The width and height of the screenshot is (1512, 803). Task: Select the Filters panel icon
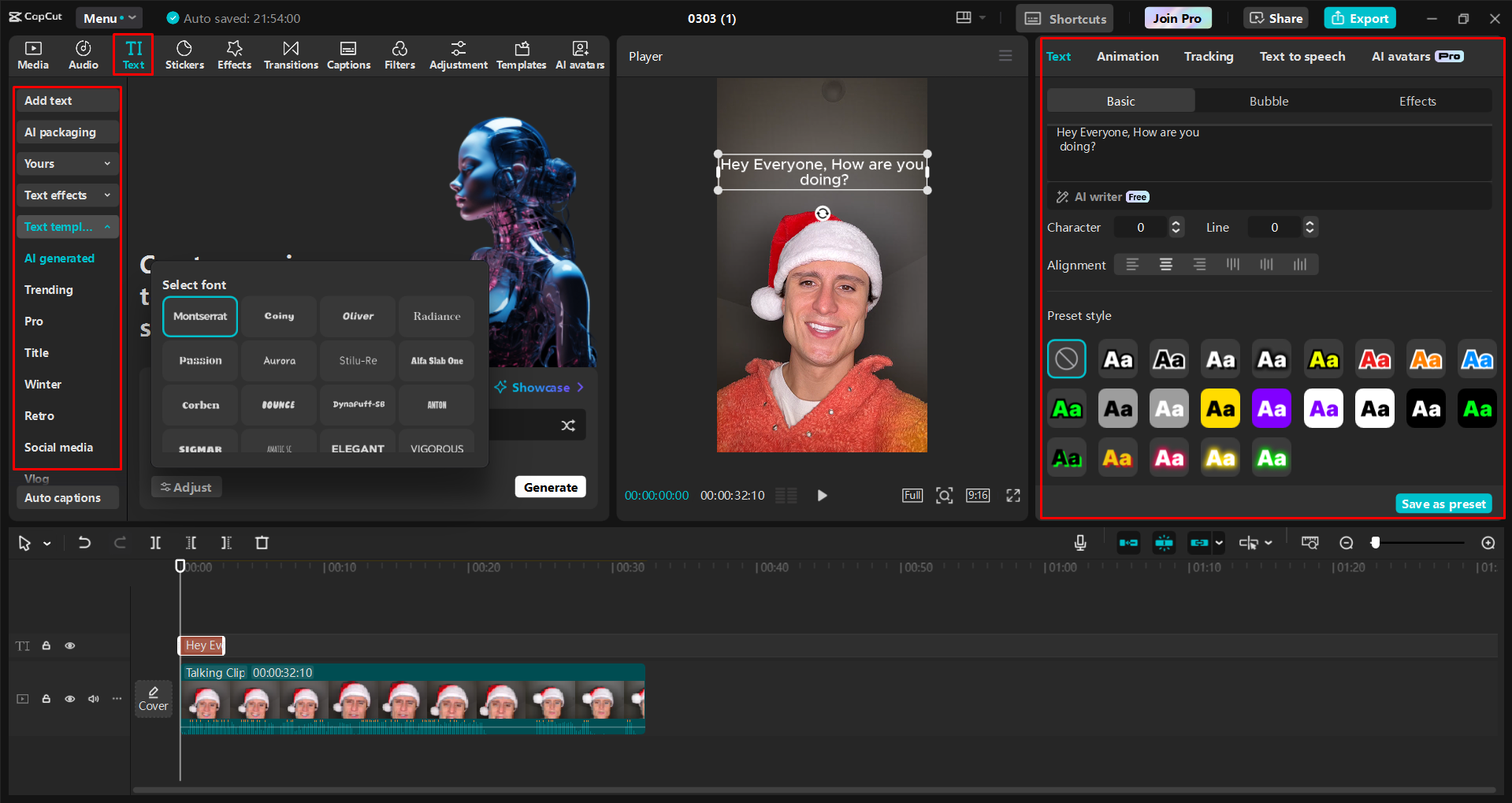(399, 54)
